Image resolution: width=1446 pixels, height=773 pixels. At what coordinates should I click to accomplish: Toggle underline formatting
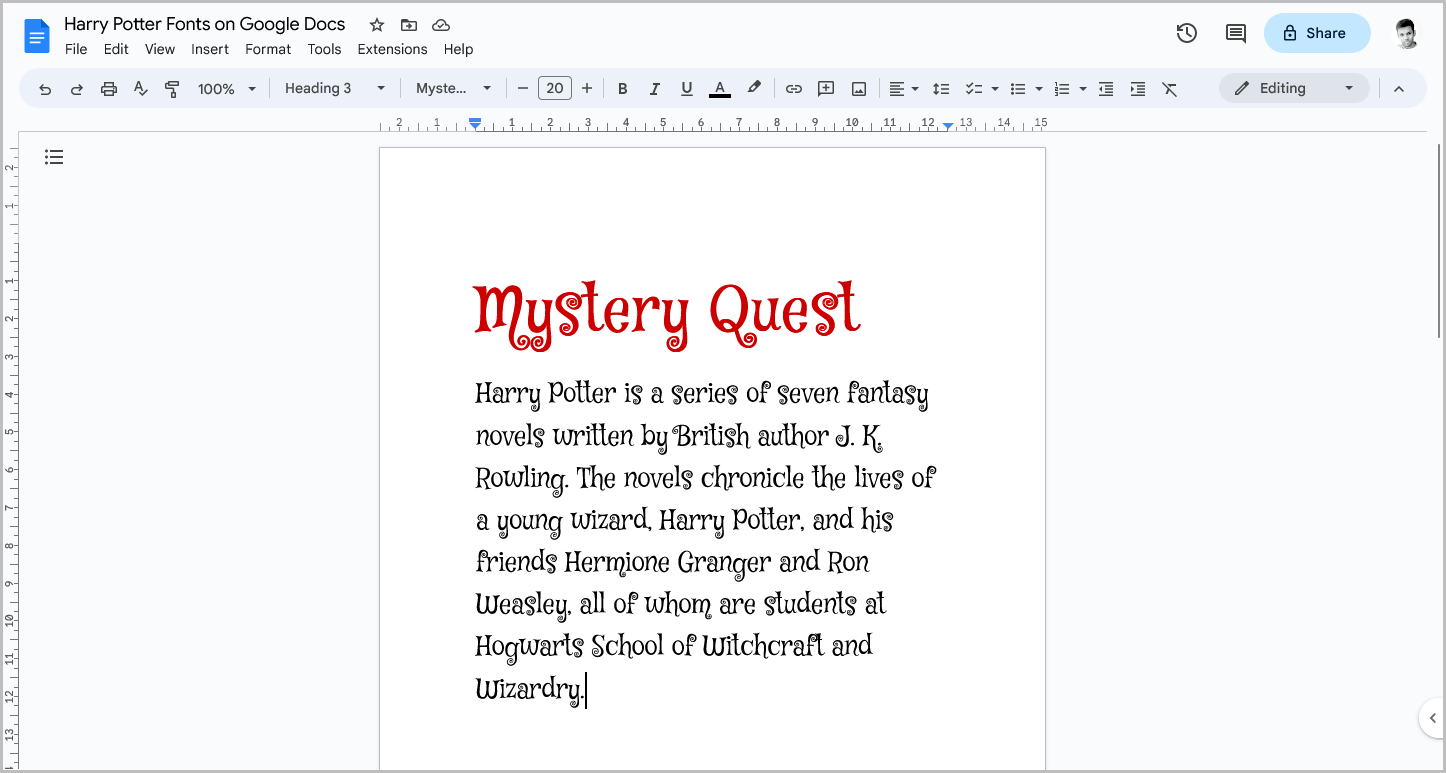686,88
